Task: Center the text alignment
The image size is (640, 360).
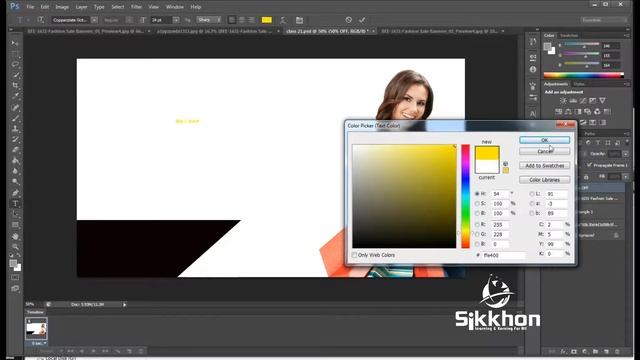Action: tap(242, 20)
